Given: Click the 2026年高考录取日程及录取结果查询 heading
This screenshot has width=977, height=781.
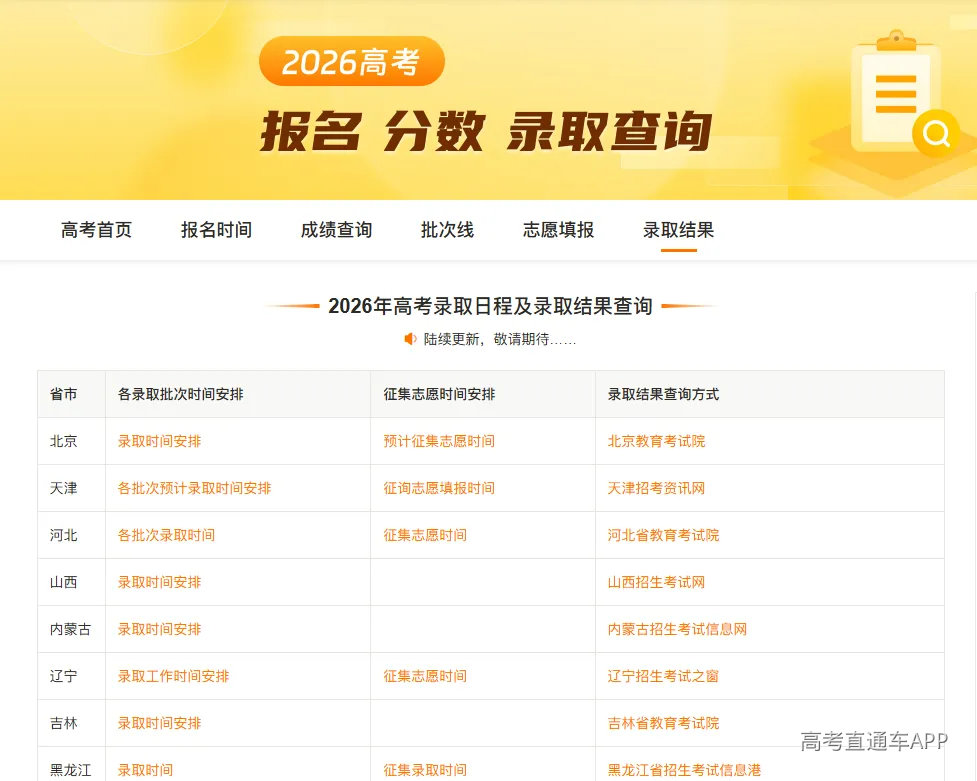Looking at the screenshot, I should coord(490,306).
